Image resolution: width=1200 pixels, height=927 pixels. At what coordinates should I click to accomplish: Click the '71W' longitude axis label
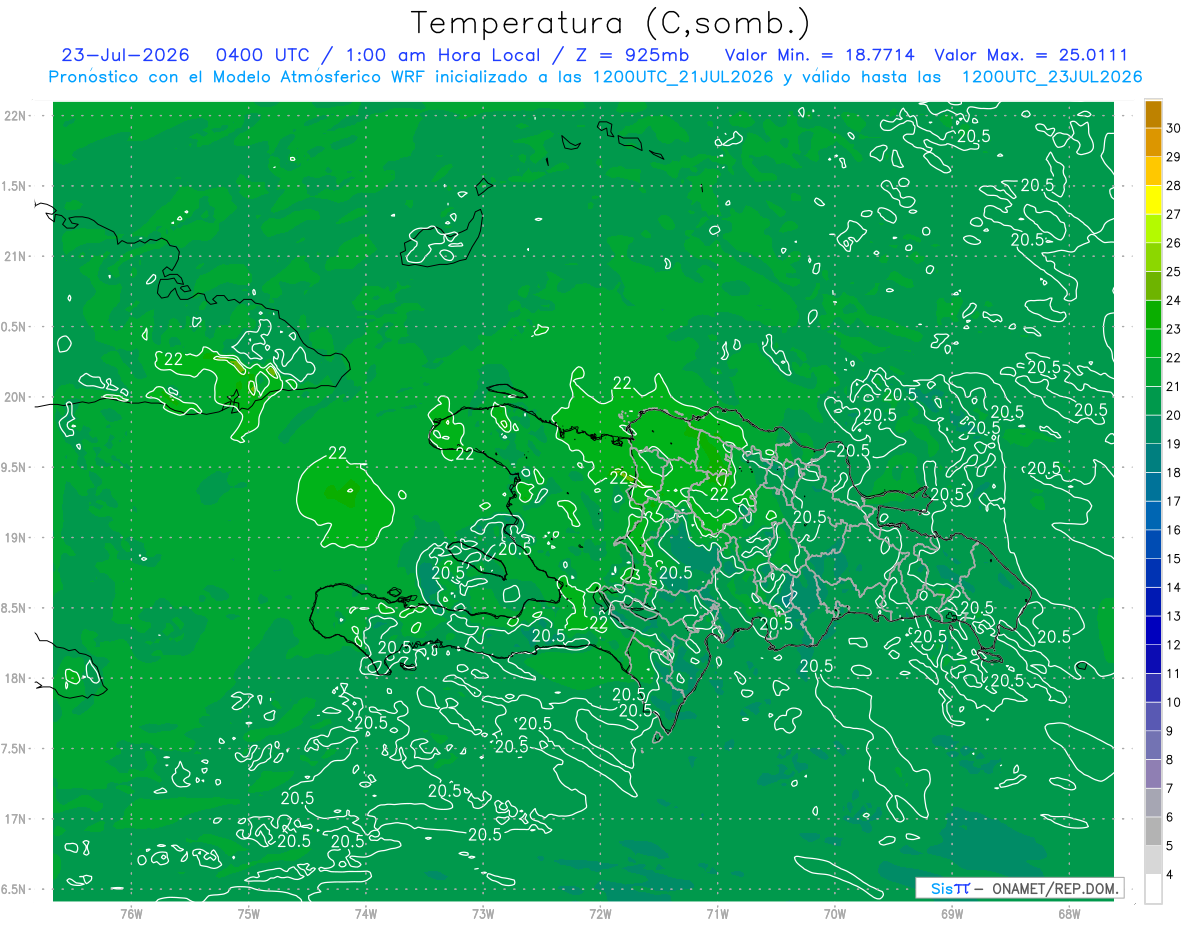click(x=717, y=914)
